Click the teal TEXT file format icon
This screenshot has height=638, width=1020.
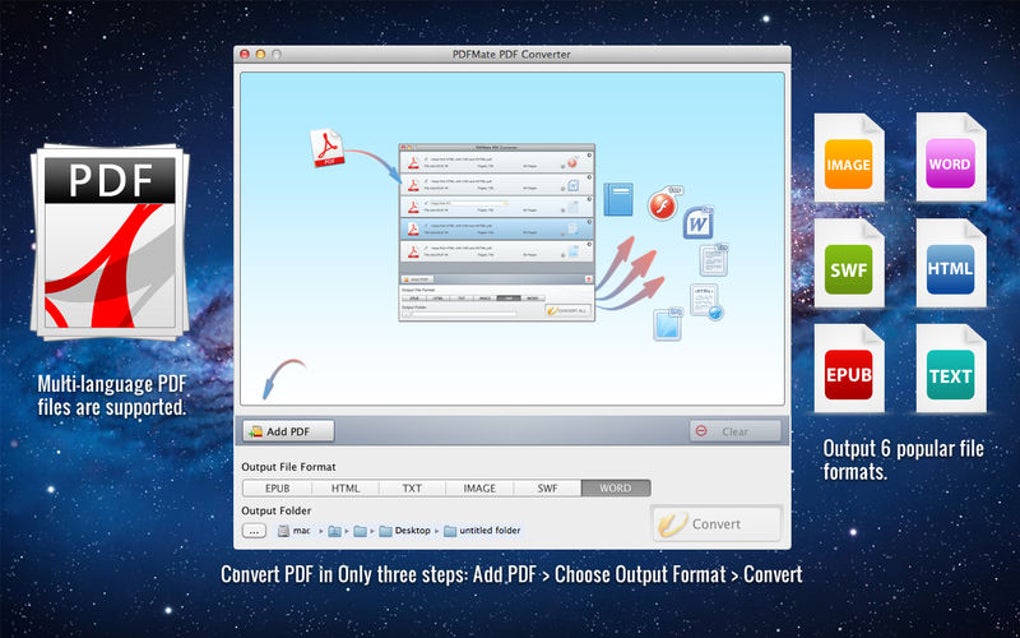[x=950, y=369]
